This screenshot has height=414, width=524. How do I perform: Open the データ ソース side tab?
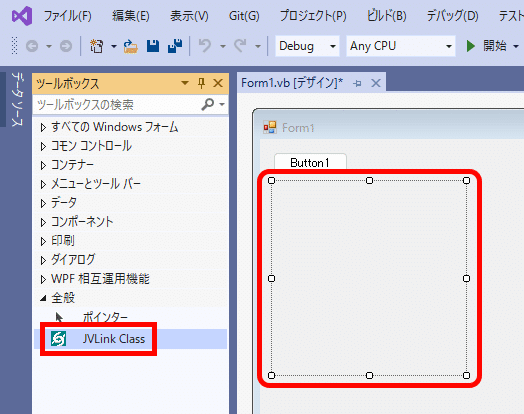tap(17, 99)
